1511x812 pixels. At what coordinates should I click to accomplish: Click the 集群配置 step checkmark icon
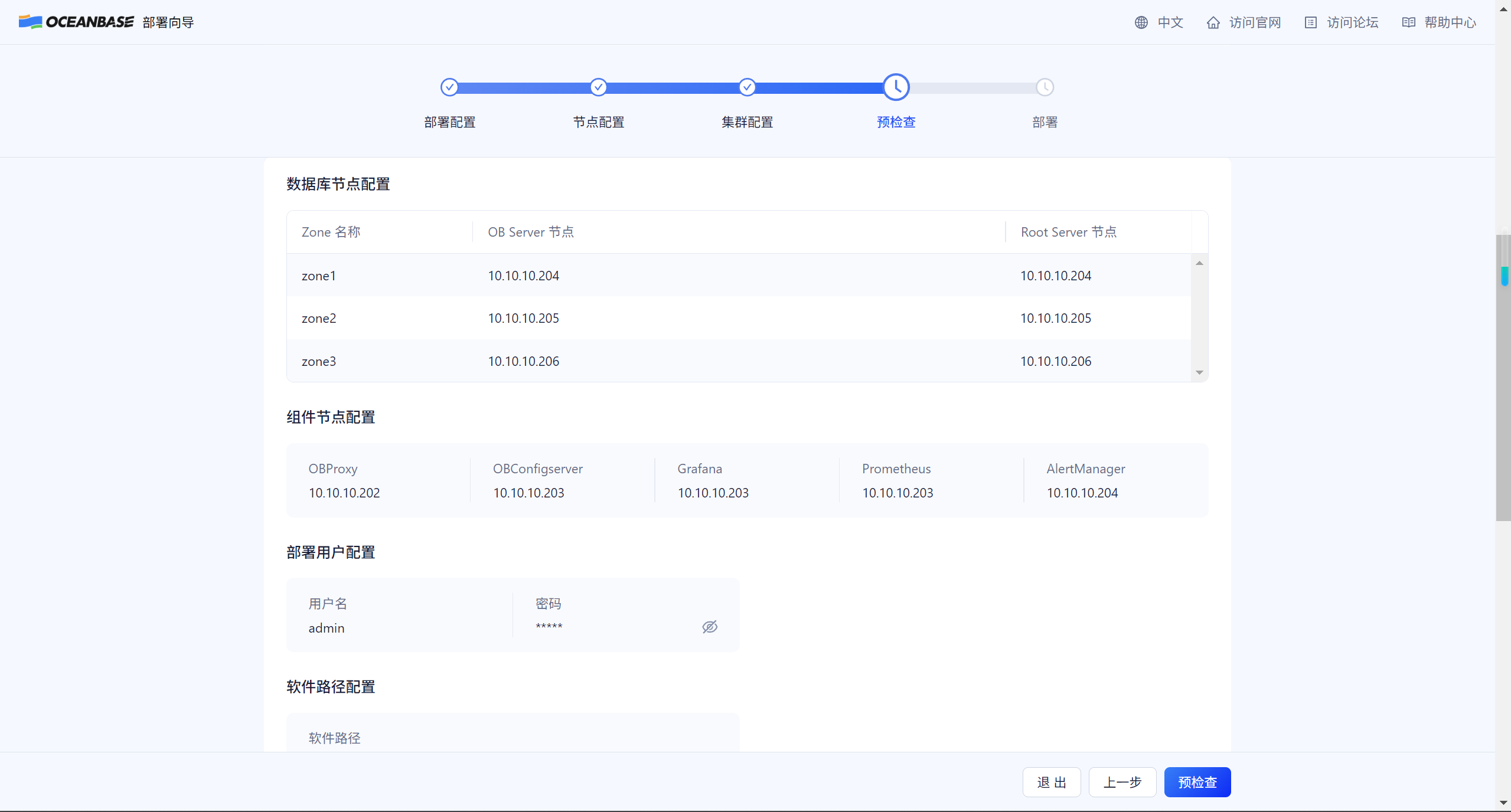pyautogui.click(x=747, y=87)
